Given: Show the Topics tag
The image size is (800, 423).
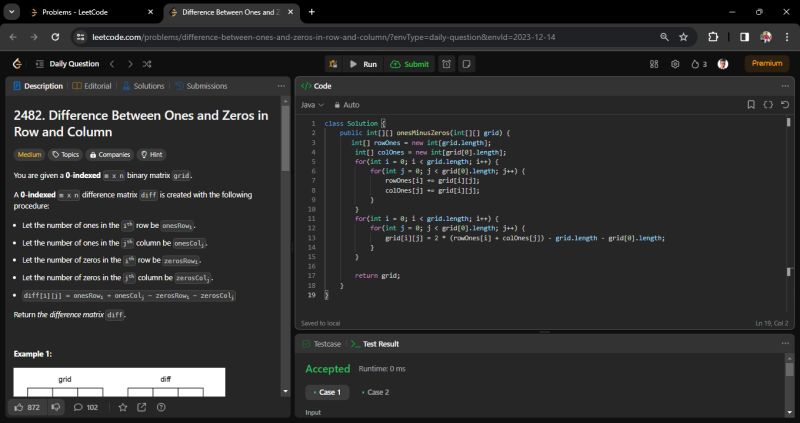Looking at the screenshot, I should coord(66,155).
